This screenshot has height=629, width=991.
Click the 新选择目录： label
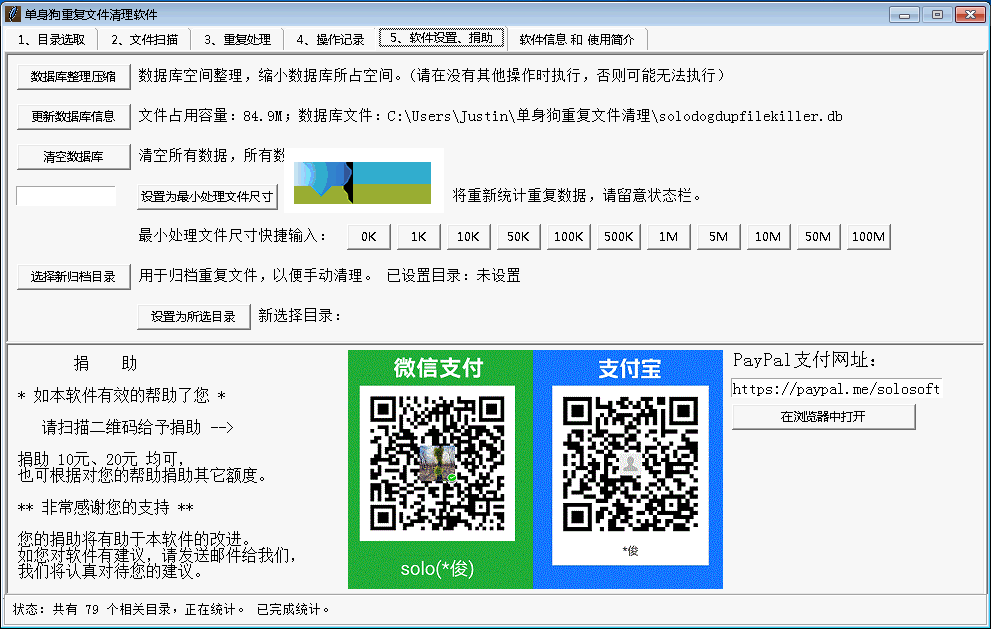coord(300,315)
